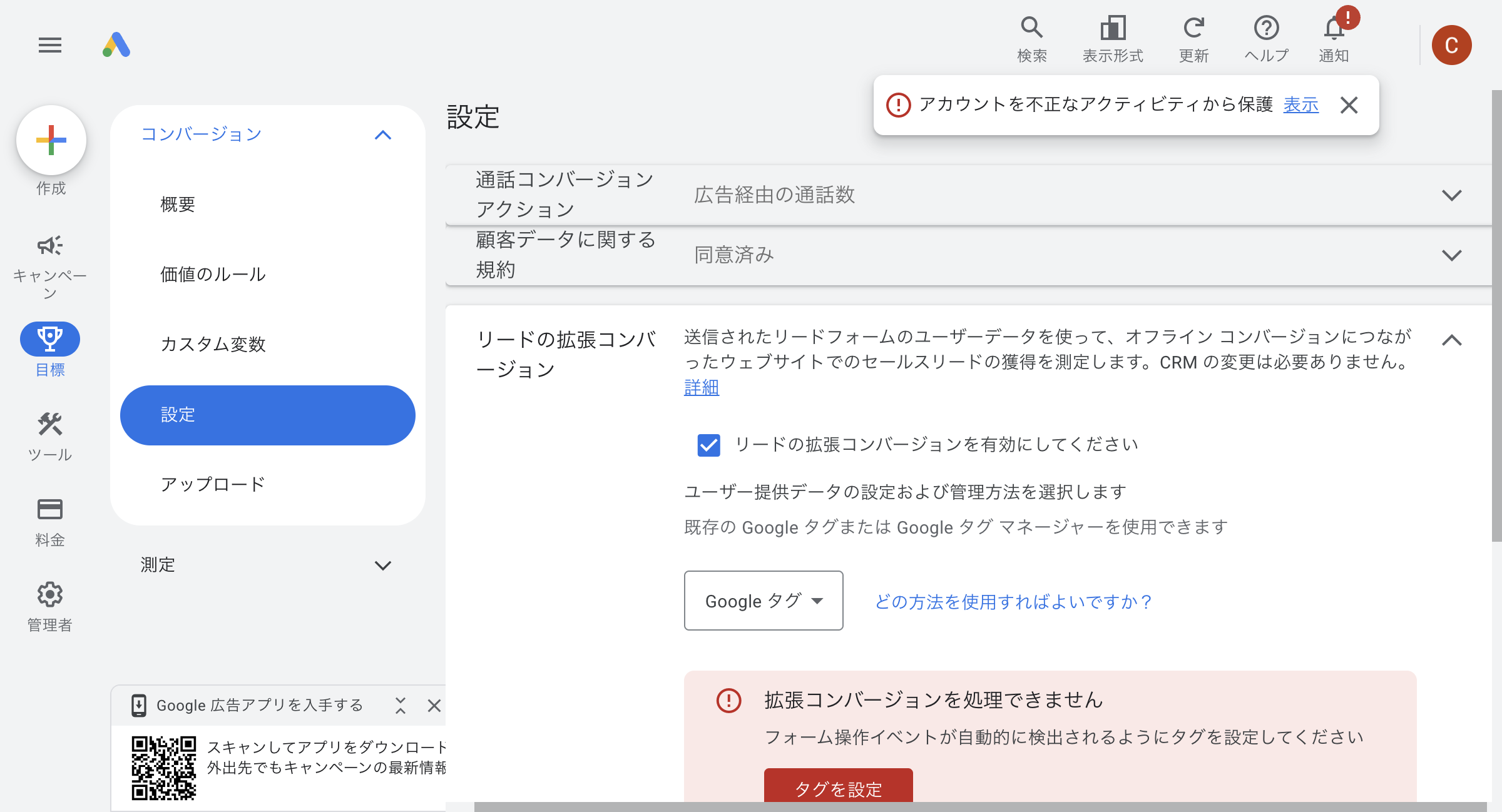Open the 料金 billing section

50,522
